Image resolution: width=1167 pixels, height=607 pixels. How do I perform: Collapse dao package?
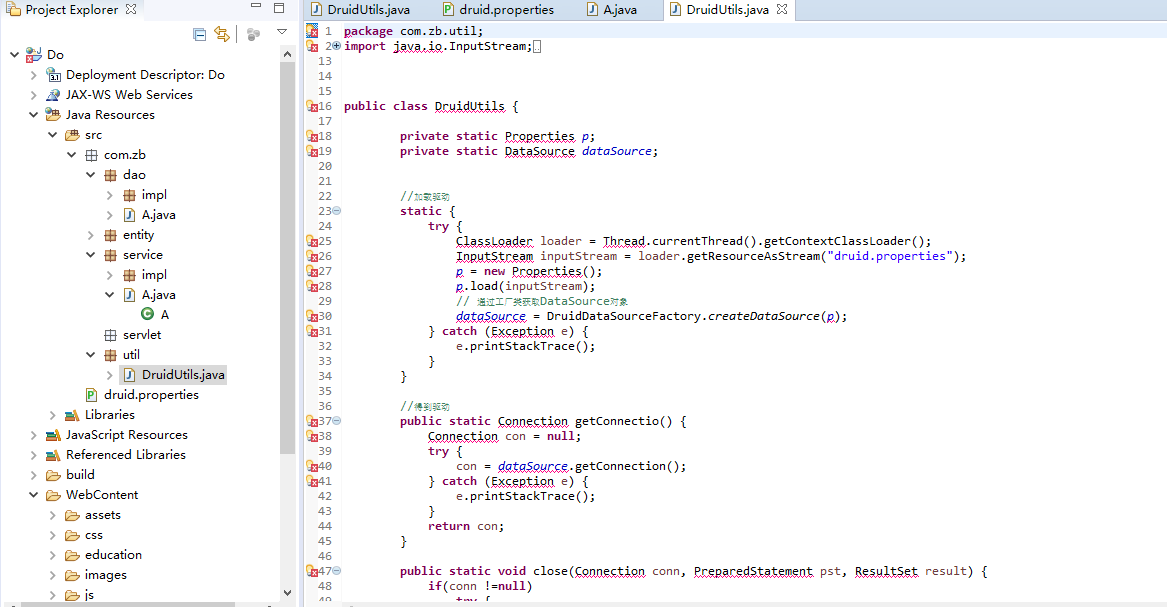click(91, 175)
